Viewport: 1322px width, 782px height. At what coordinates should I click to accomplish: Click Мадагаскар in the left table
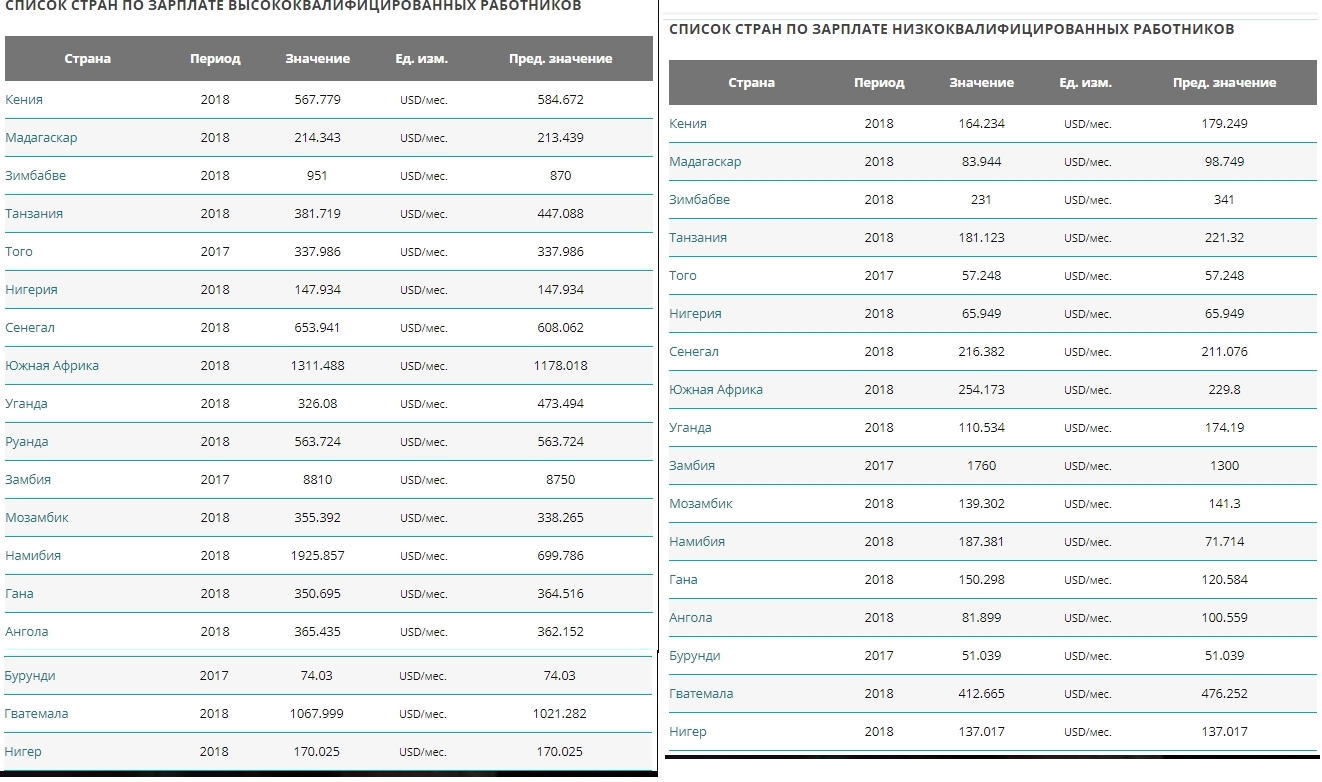click(41, 138)
